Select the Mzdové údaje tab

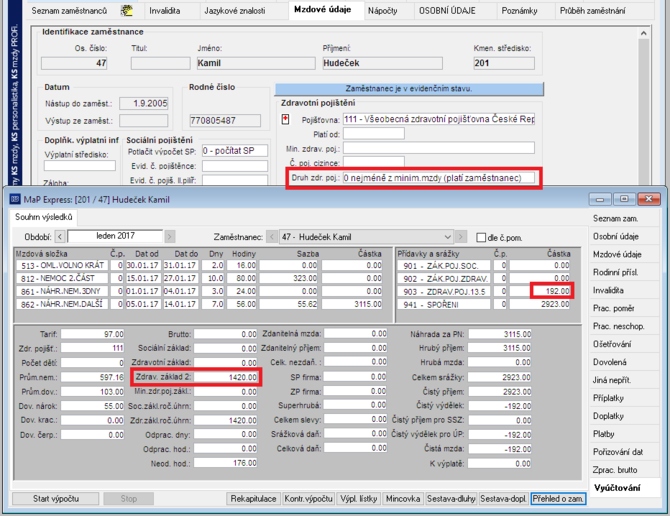(x=323, y=9)
